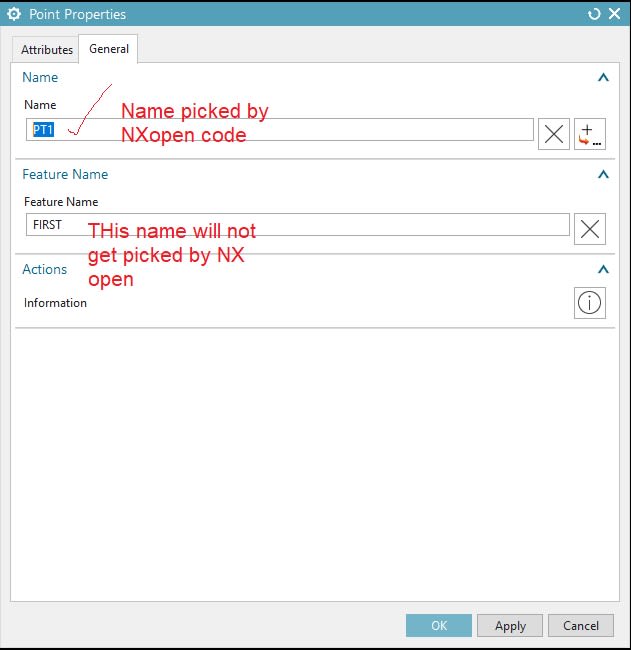This screenshot has height=650, width=631.
Task: Close the Point Properties dialog
Action: (x=614, y=14)
